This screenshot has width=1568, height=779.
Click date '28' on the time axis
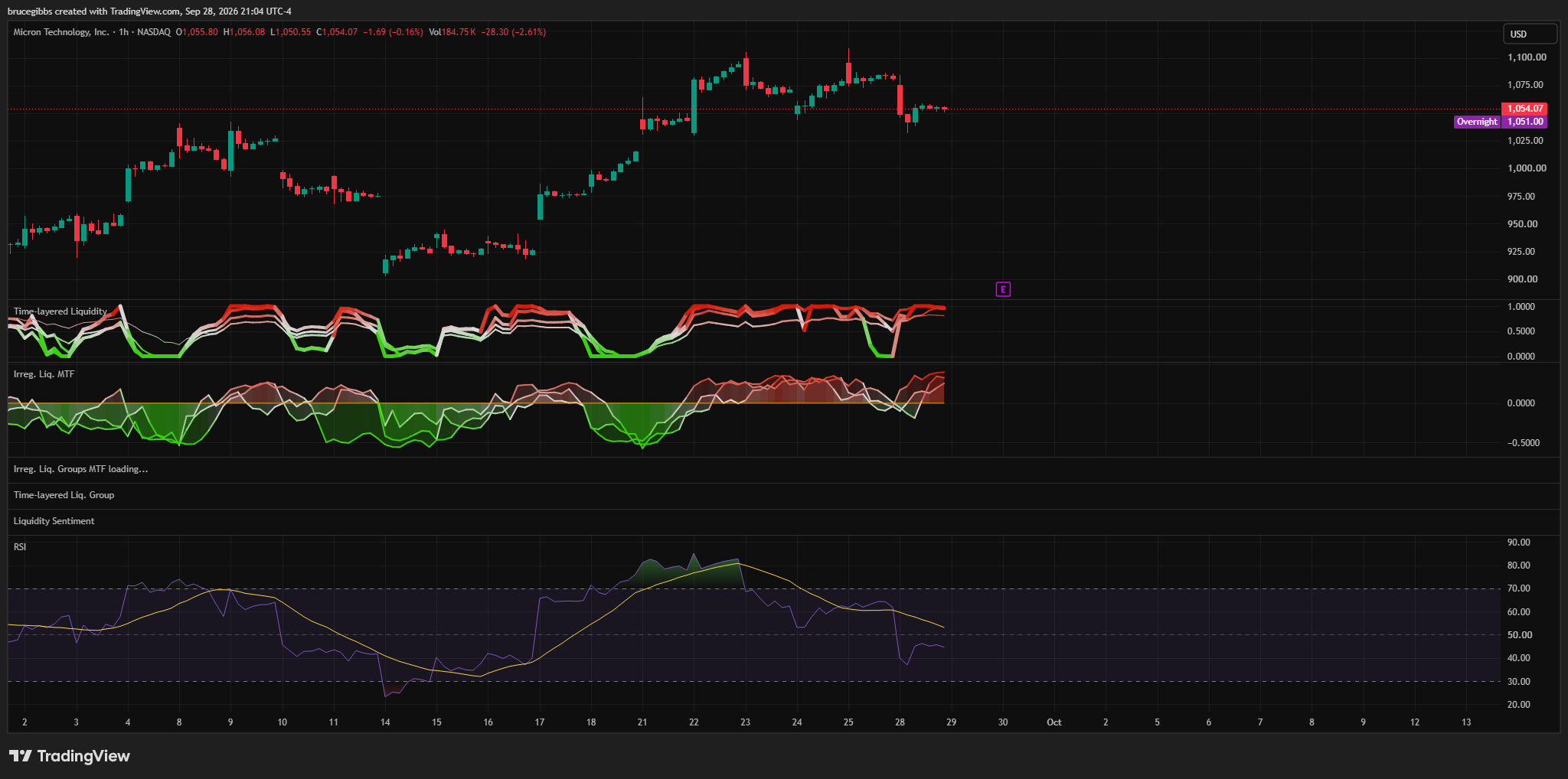900,722
